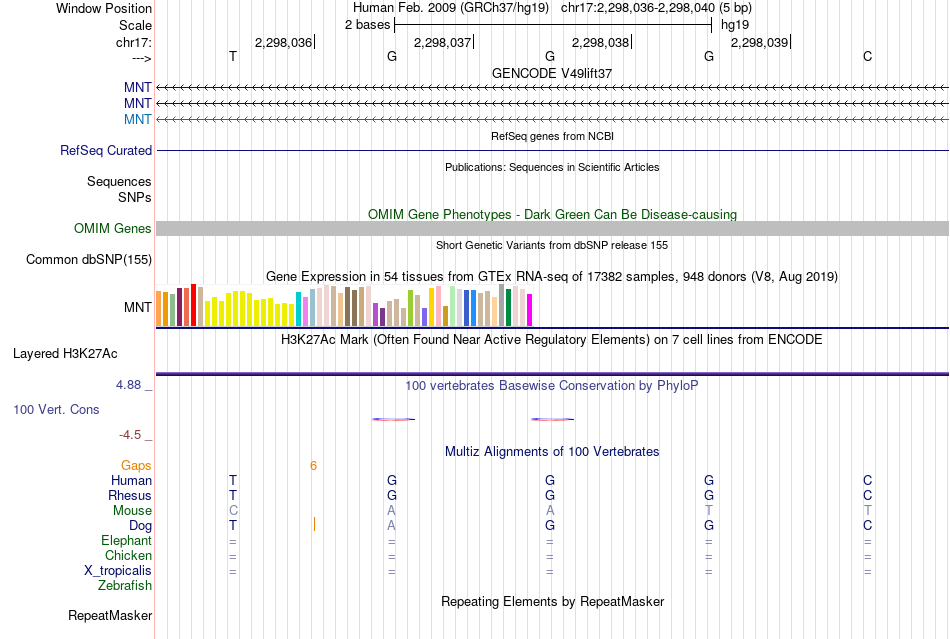
Task: Click the hg19 text beside scale bar
Action: point(735,25)
